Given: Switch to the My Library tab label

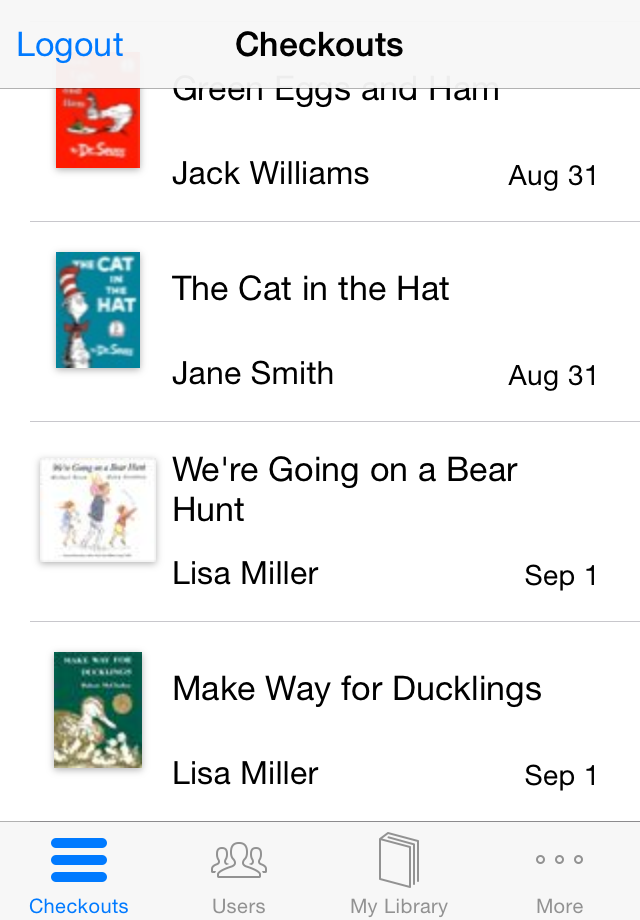Looking at the screenshot, I should click(x=399, y=907).
